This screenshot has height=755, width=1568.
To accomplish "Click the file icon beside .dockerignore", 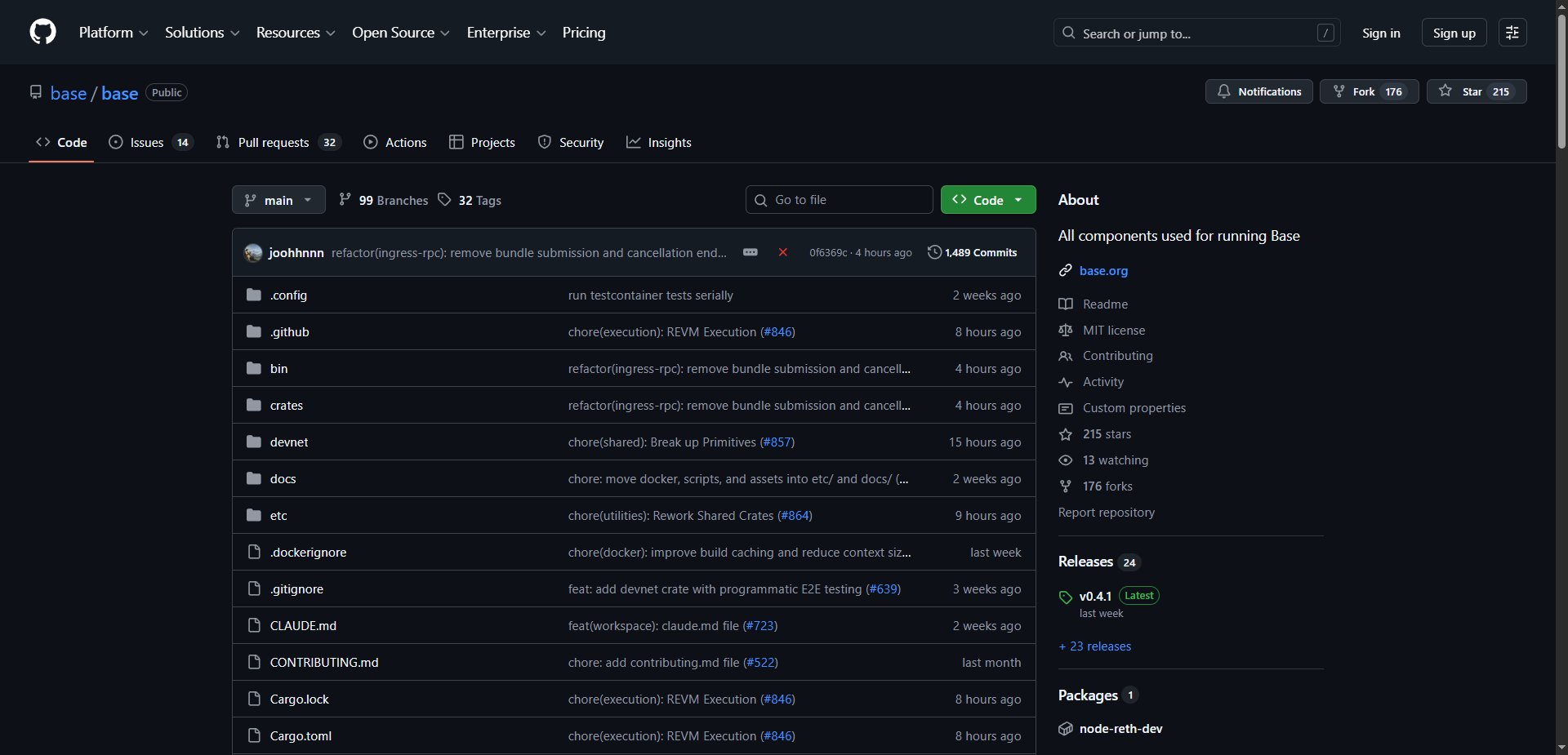I will 254,552.
